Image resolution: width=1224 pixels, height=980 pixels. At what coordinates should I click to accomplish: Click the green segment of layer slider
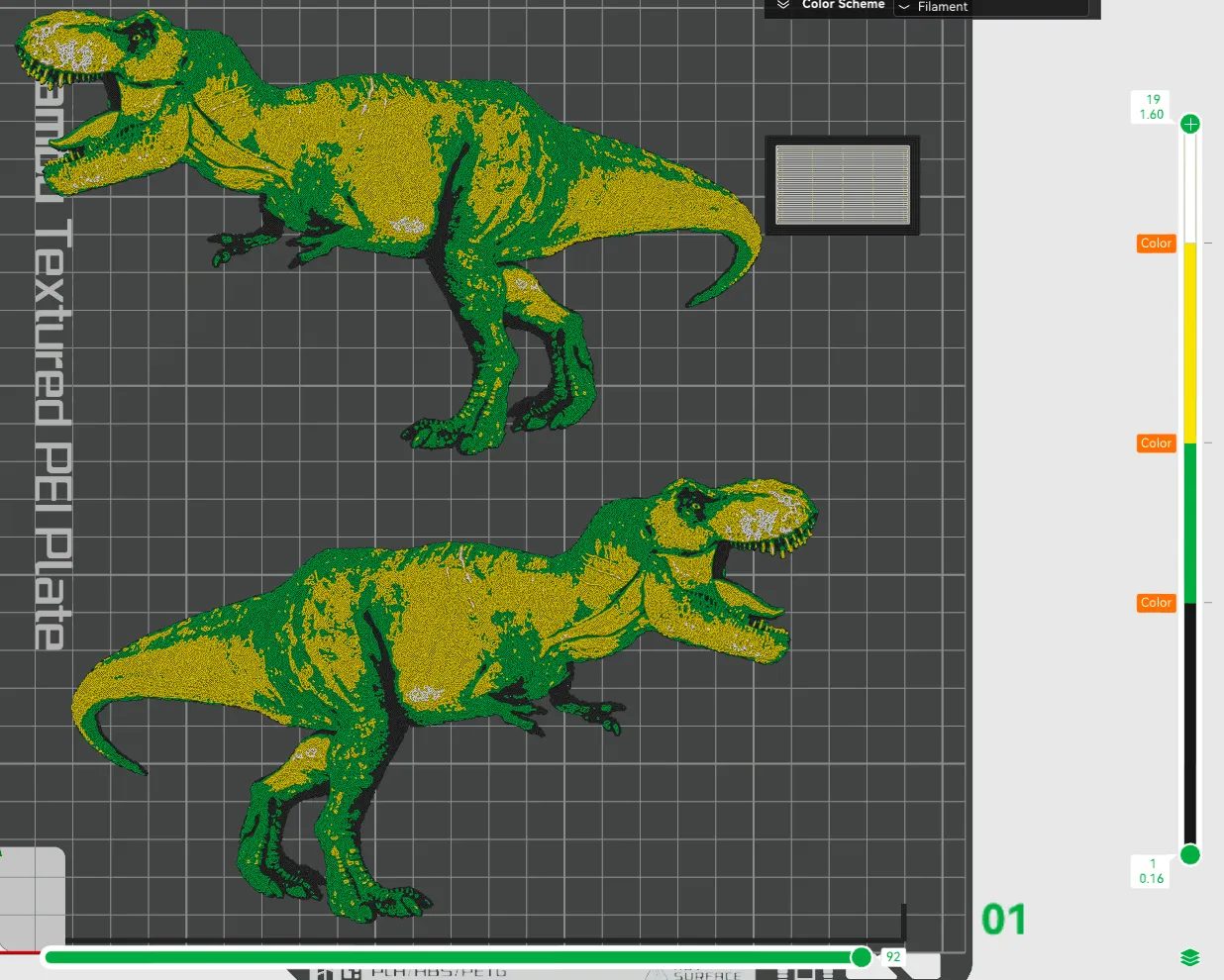point(1190,523)
